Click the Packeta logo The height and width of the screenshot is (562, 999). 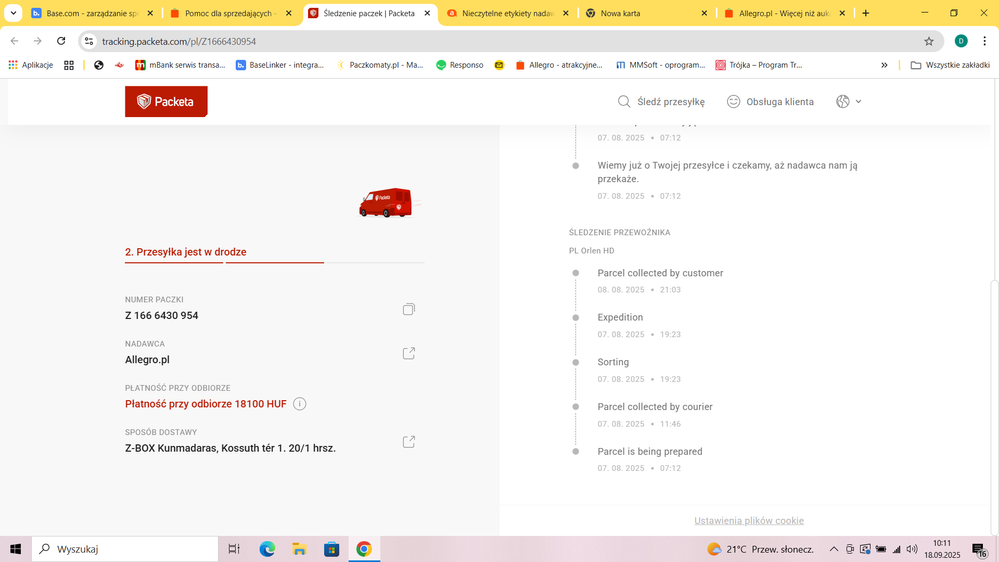click(x=166, y=102)
